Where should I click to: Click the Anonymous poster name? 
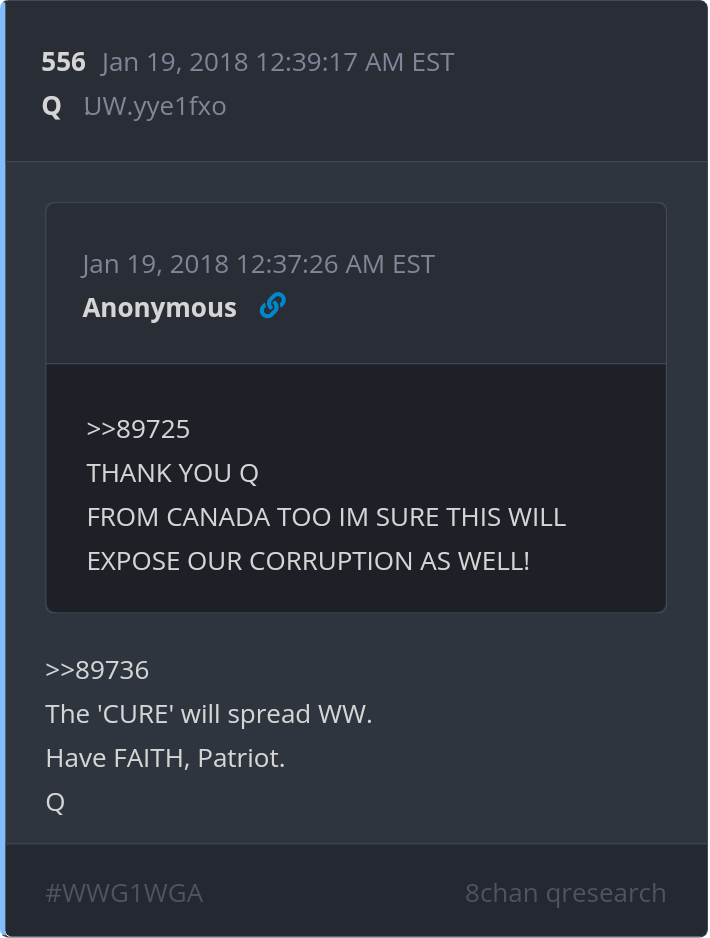coord(159,307)
